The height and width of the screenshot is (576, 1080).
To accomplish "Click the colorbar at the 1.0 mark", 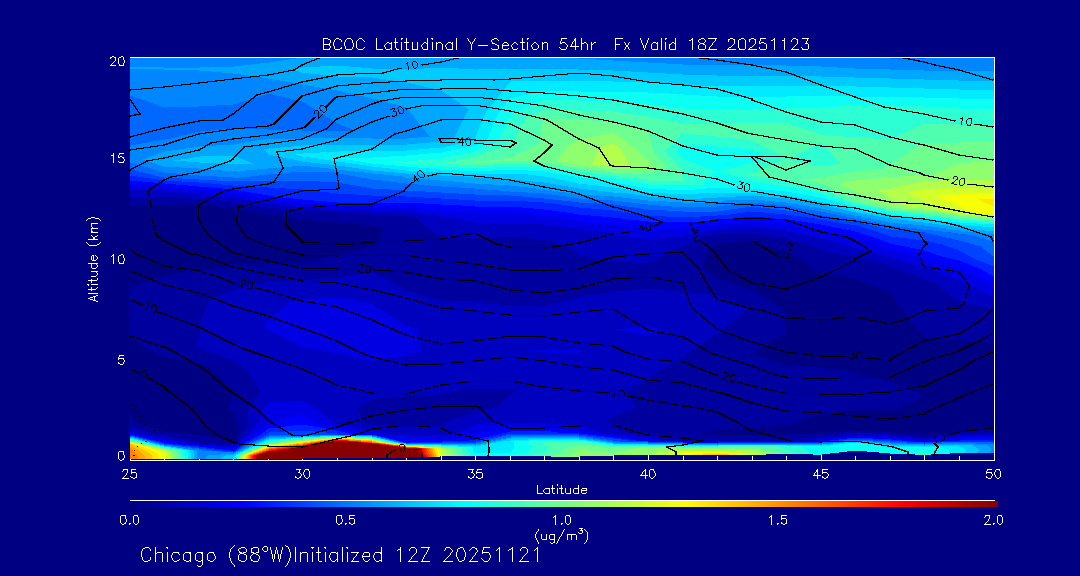I will tap(562, 504).
